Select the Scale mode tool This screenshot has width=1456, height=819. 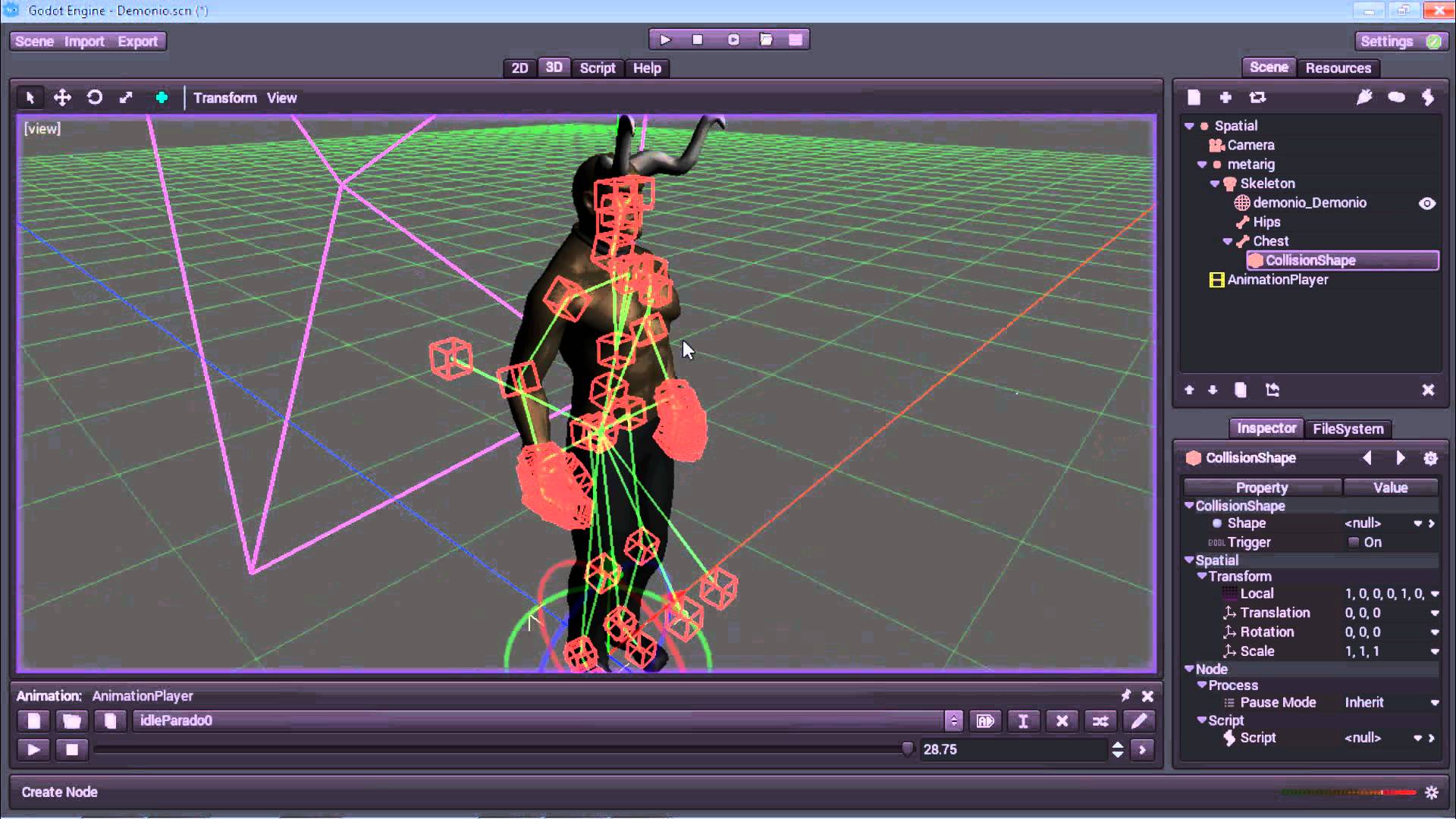tap(126, 98)
